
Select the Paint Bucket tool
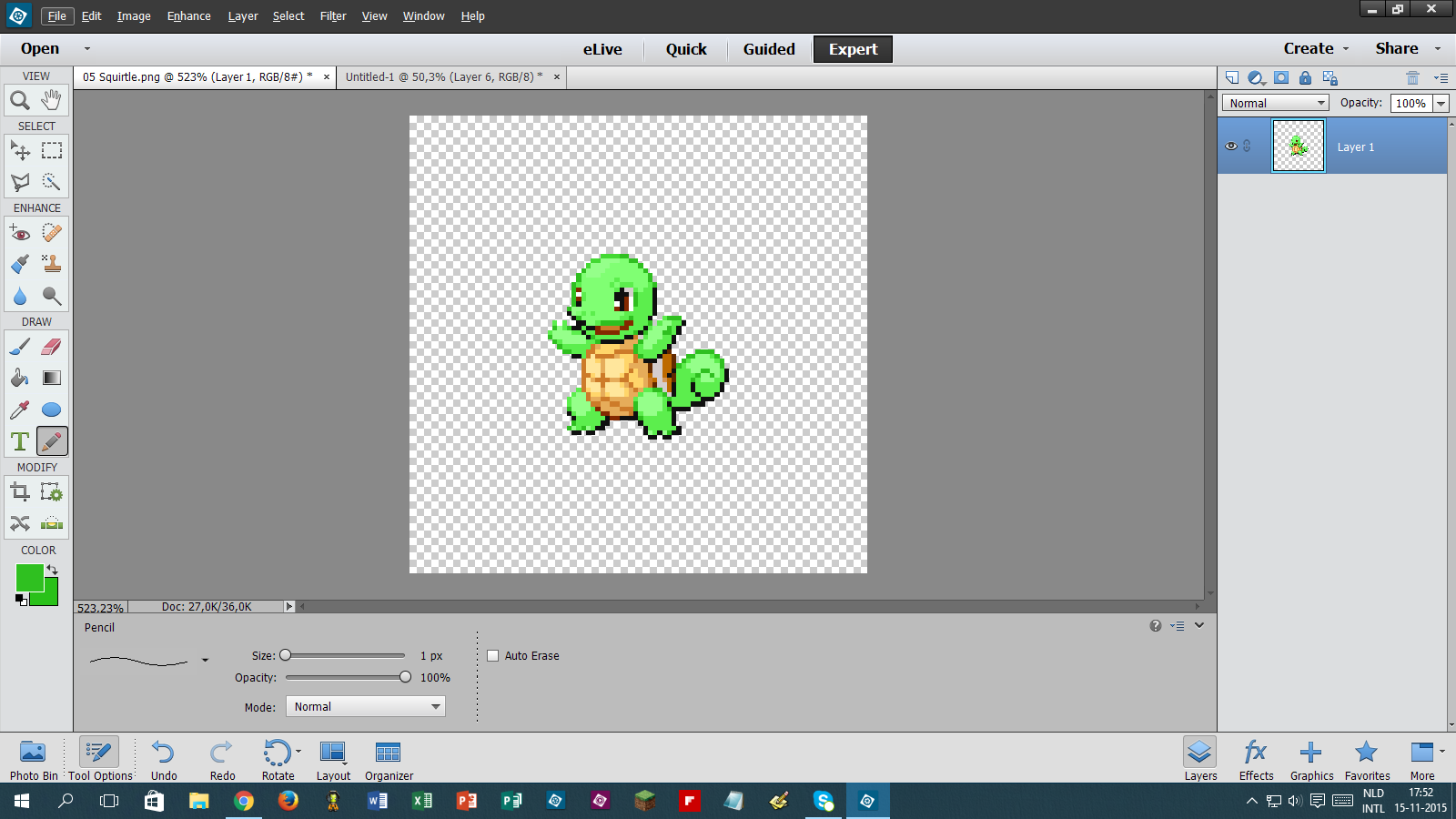[x=20, y=378]
